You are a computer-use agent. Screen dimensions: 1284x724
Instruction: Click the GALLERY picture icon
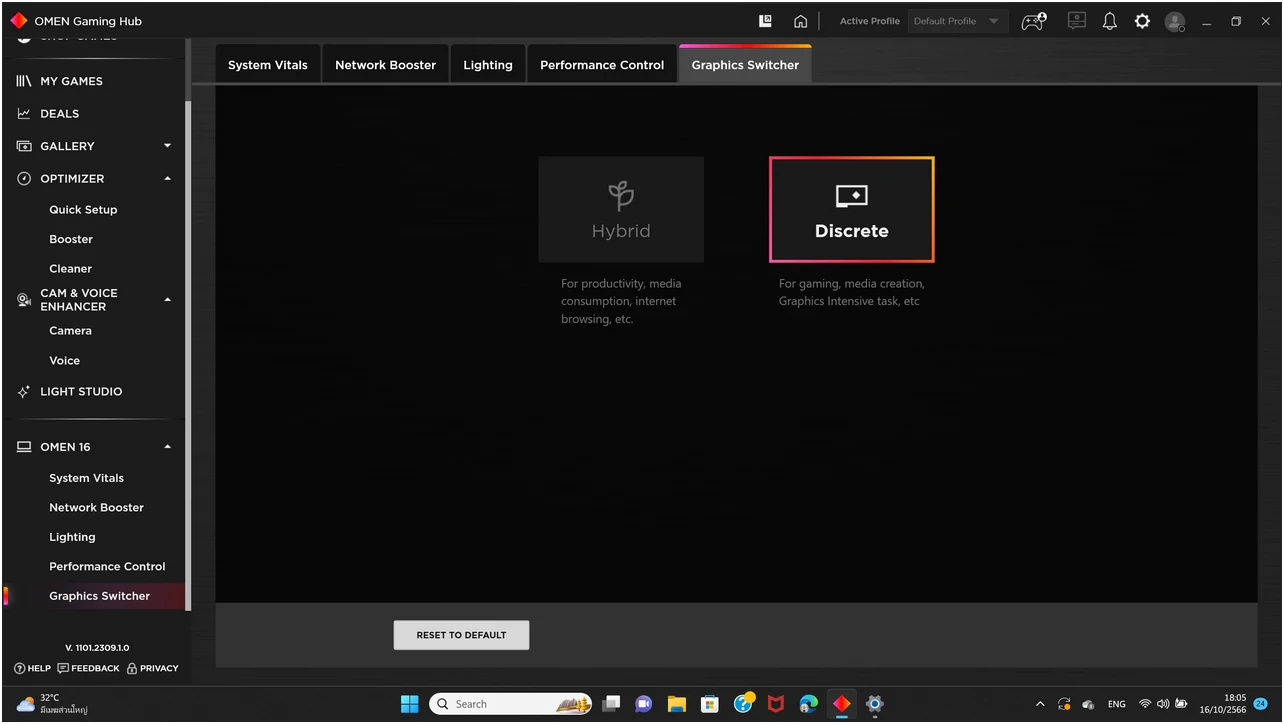click(x=24, y=146)
